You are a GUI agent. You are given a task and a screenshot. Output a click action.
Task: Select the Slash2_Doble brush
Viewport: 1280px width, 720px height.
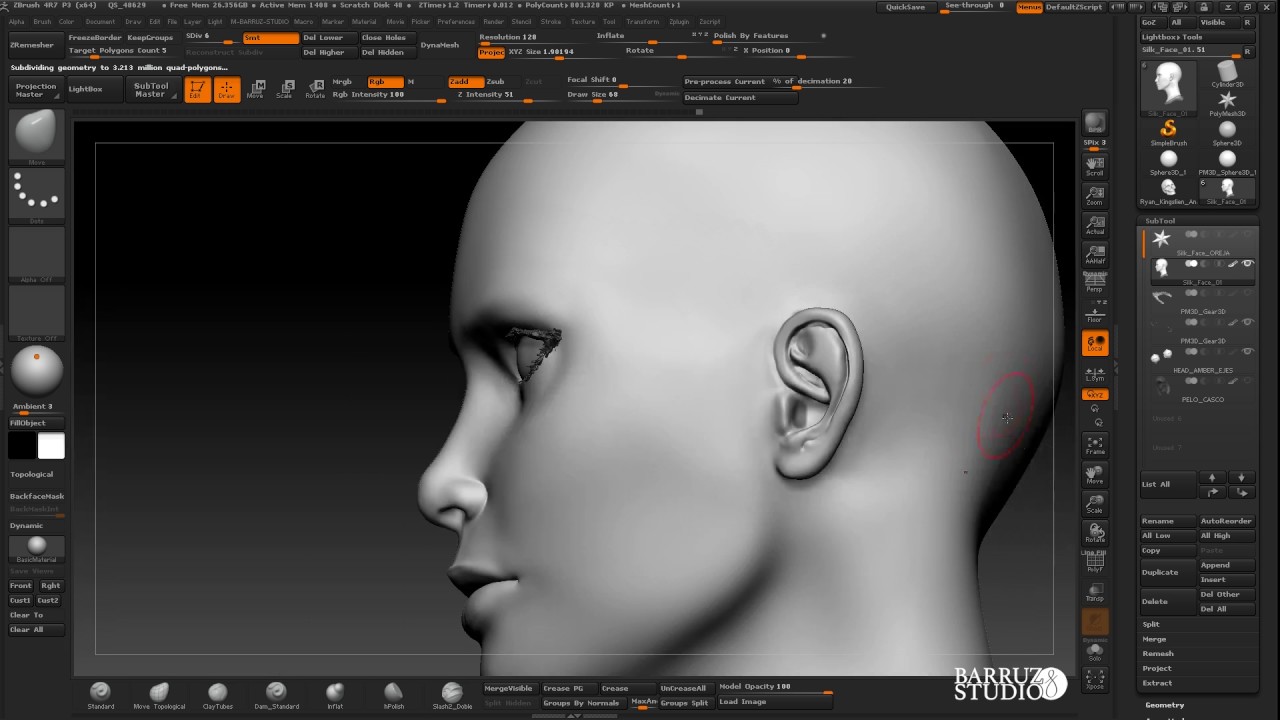(452, 696)
